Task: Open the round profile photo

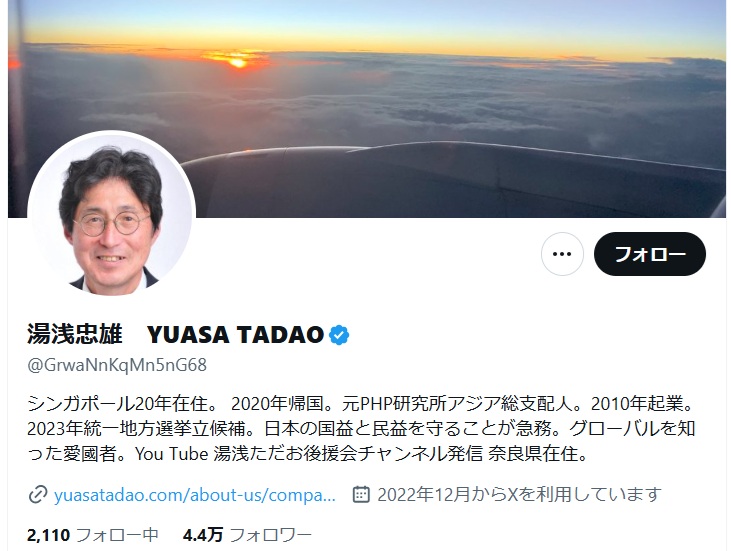Action: (x=111, y=214)
